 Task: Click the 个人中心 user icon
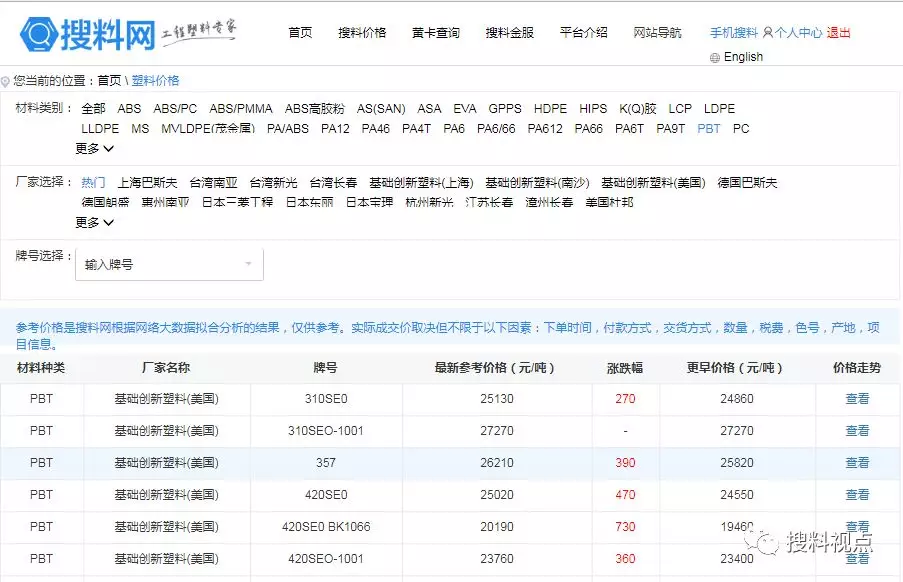(x=767, y=33)
